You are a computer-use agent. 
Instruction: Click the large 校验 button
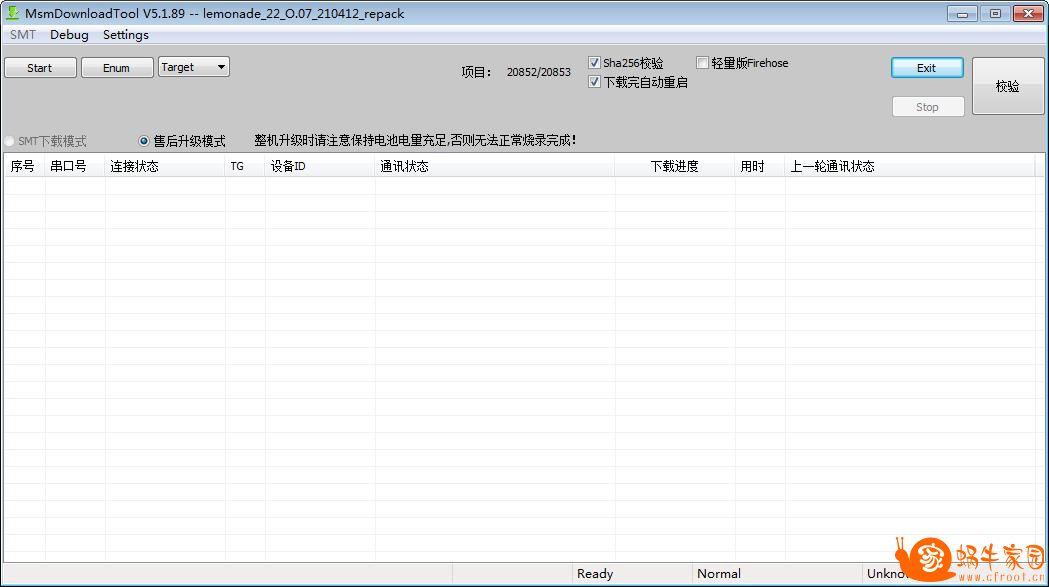pyautogui.click(x=1007, y=86)
